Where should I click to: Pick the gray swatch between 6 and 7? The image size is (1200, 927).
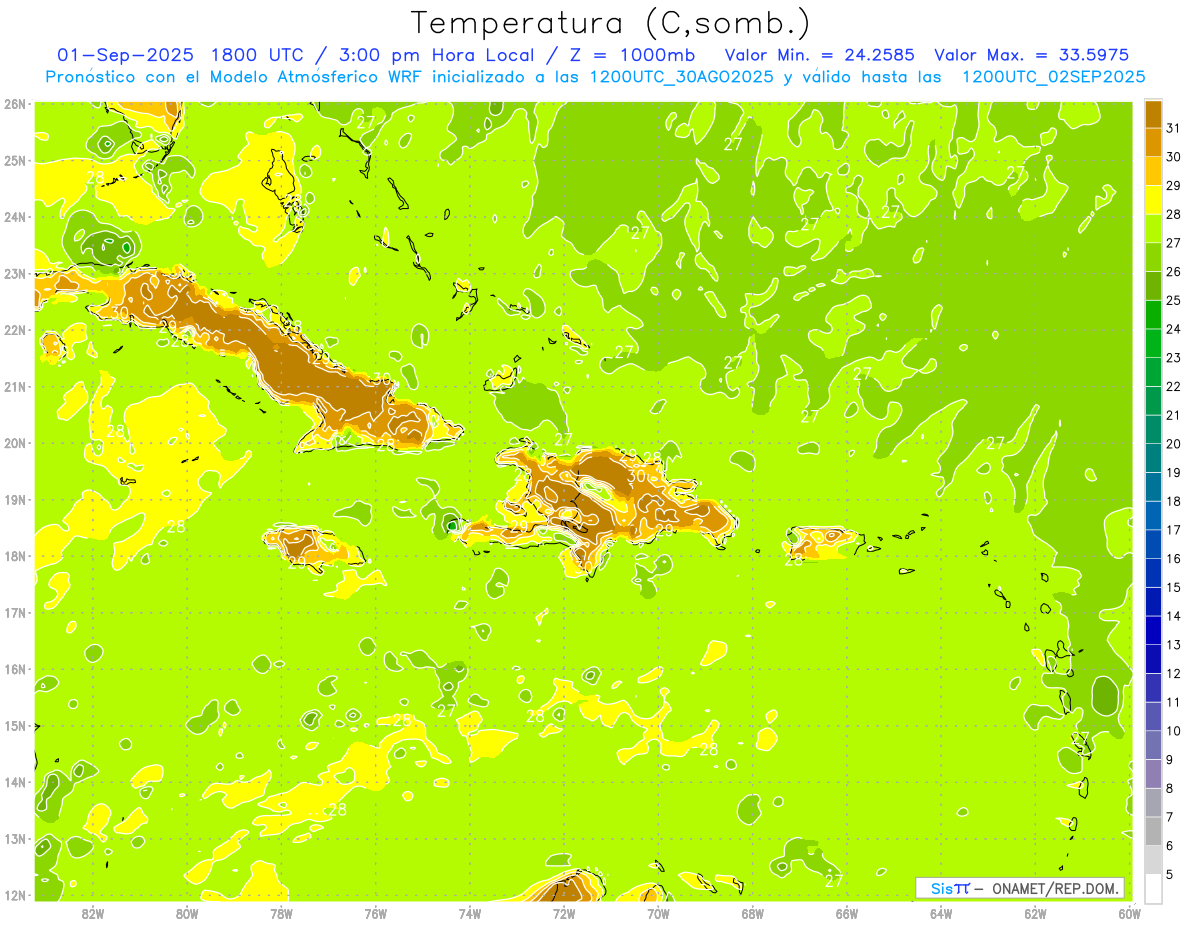(1153, 831)
